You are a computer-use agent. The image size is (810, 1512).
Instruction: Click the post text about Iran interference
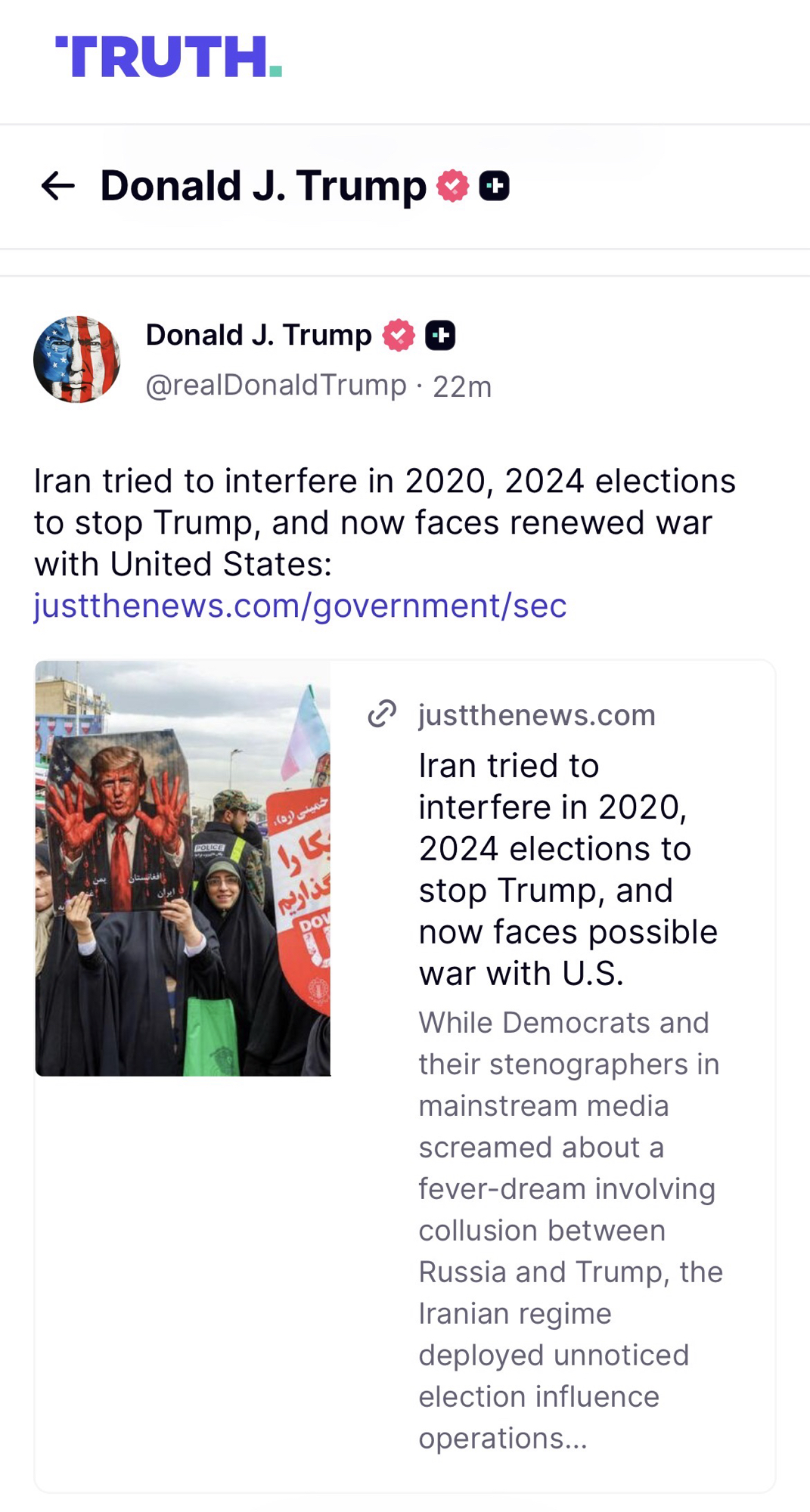point(384,522)
